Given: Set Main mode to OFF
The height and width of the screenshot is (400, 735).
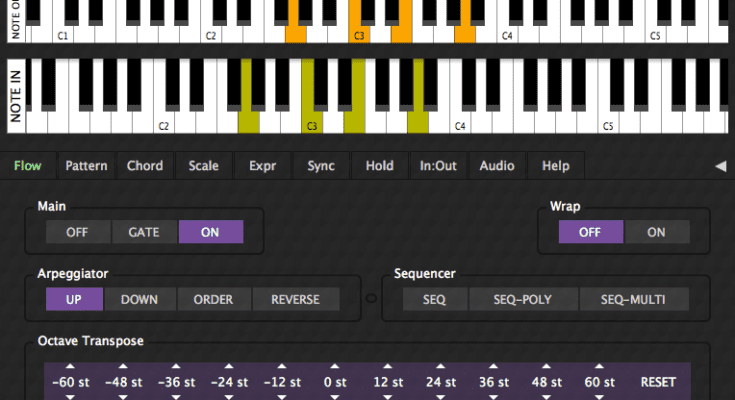Looking at the screenshot, I should [x=78, y=232].
